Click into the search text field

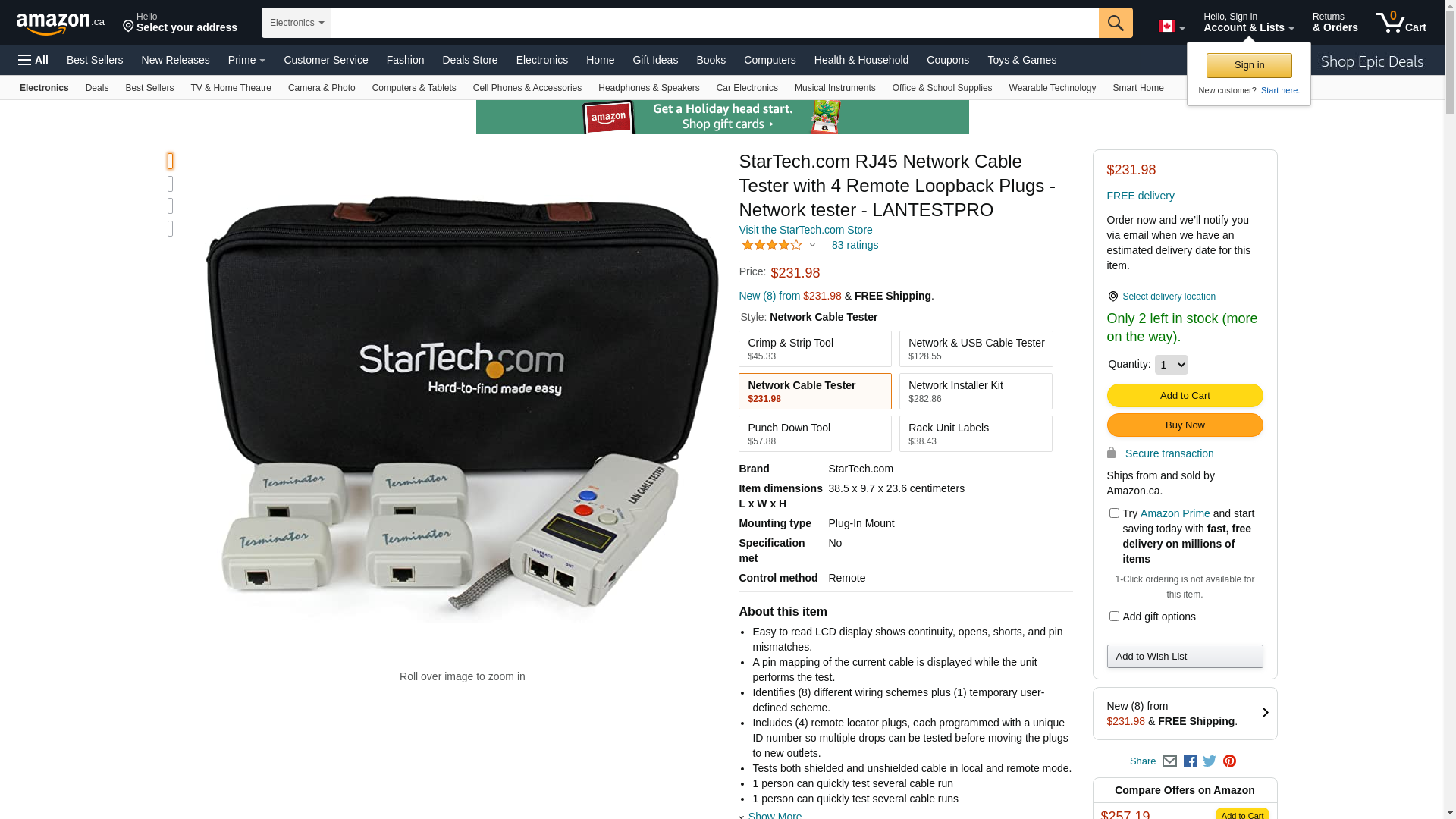[x=714, y=23]
